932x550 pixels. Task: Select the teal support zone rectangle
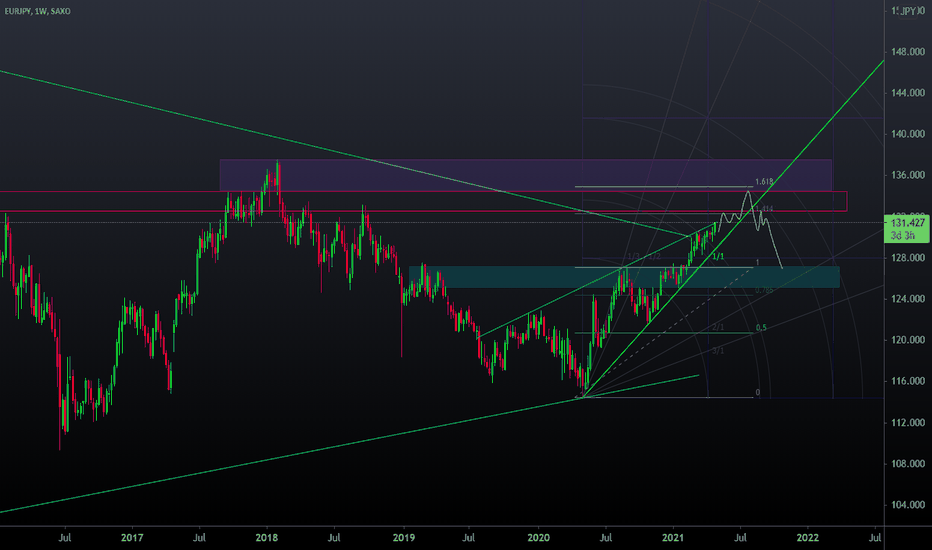pos(624,277)
